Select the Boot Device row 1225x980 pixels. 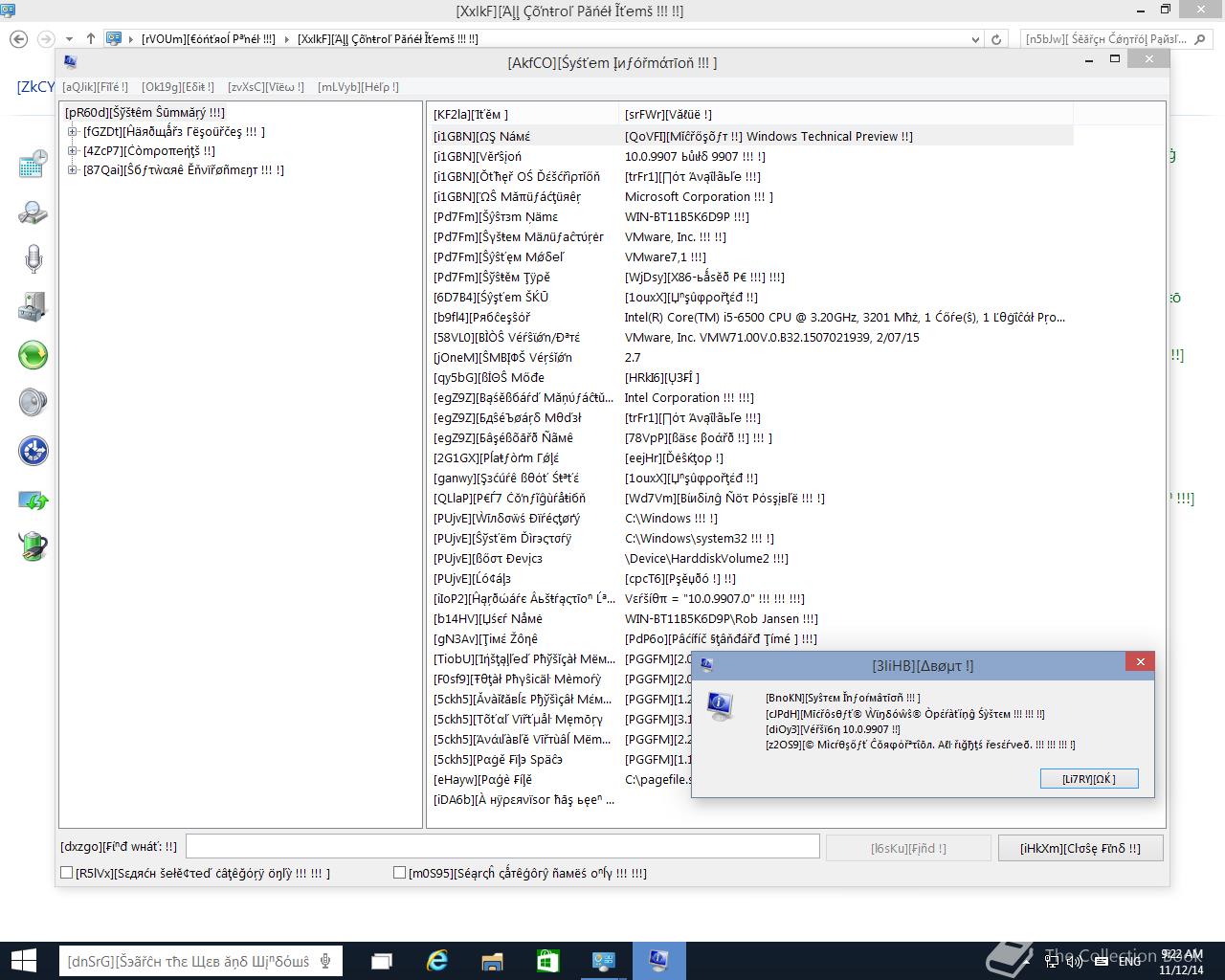pos(750,559)
